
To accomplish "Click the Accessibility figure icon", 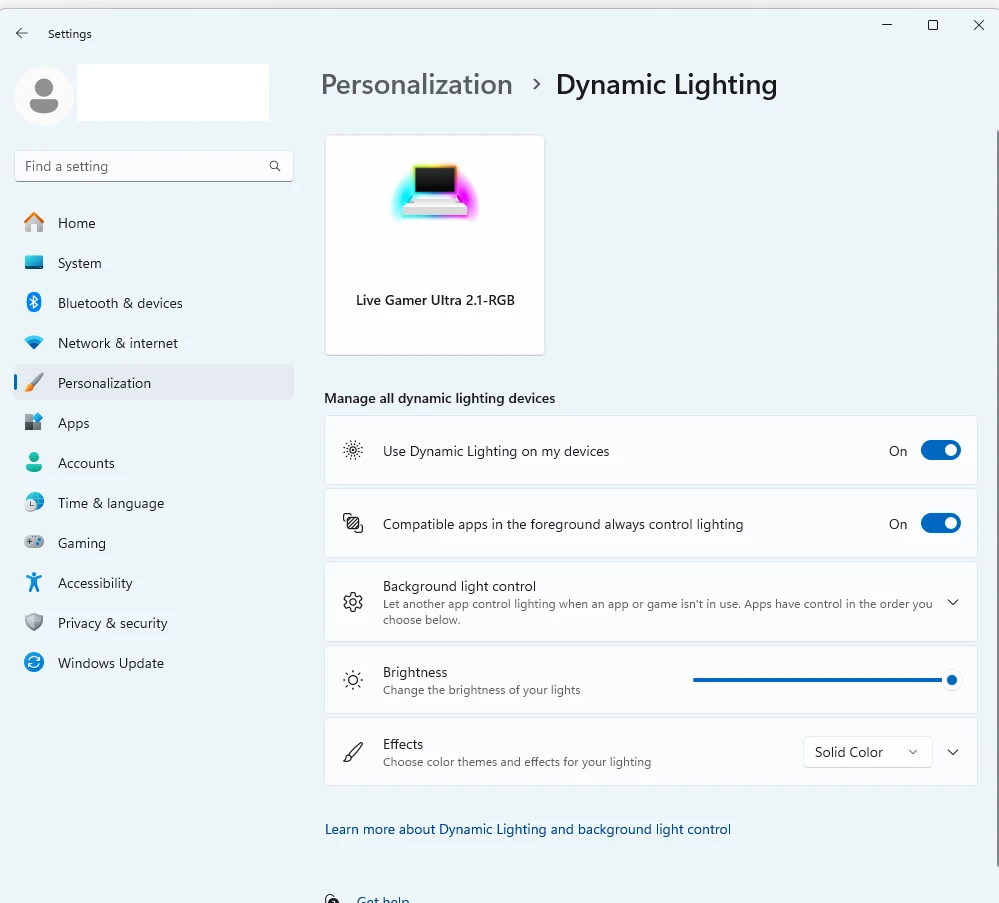I will [x=34, y=583].
